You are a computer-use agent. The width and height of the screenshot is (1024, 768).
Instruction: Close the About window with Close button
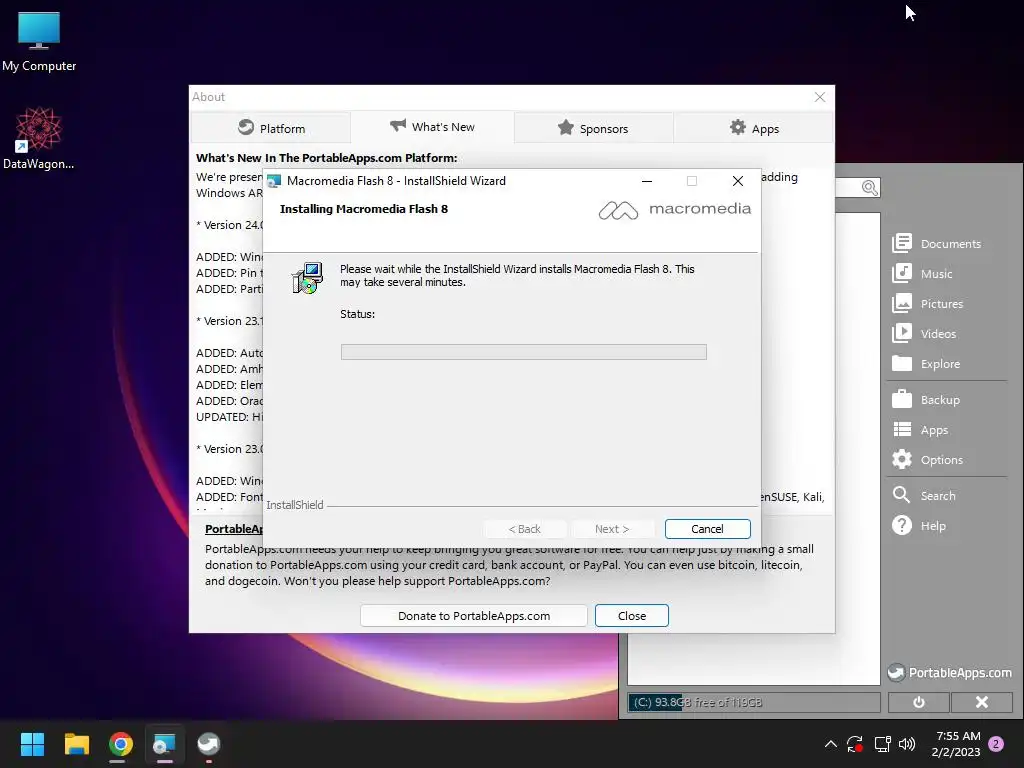(632, 616)
